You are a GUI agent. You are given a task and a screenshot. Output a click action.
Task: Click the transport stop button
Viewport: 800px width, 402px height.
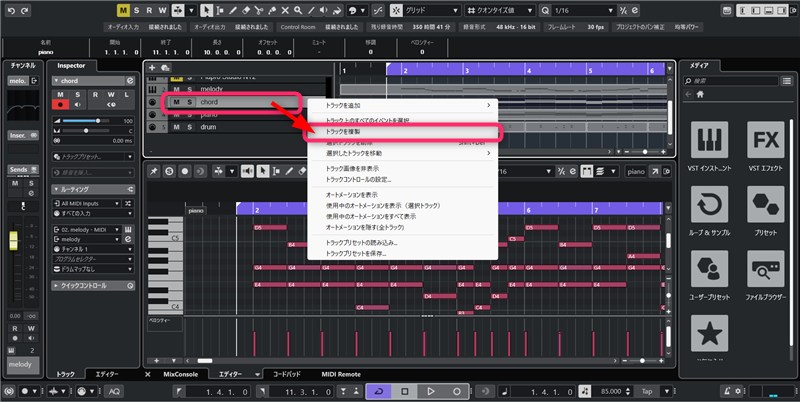click(x=405, y=391)
